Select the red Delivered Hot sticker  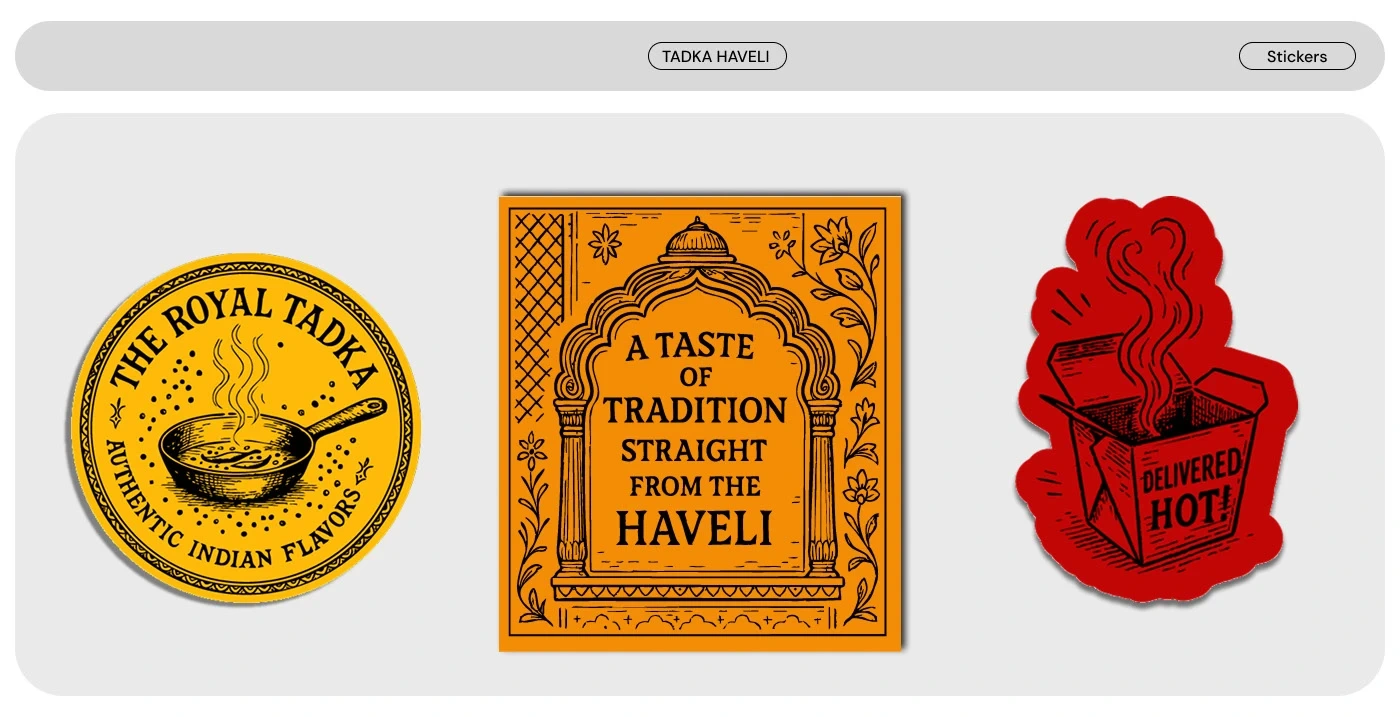[x=1155, y=400]
